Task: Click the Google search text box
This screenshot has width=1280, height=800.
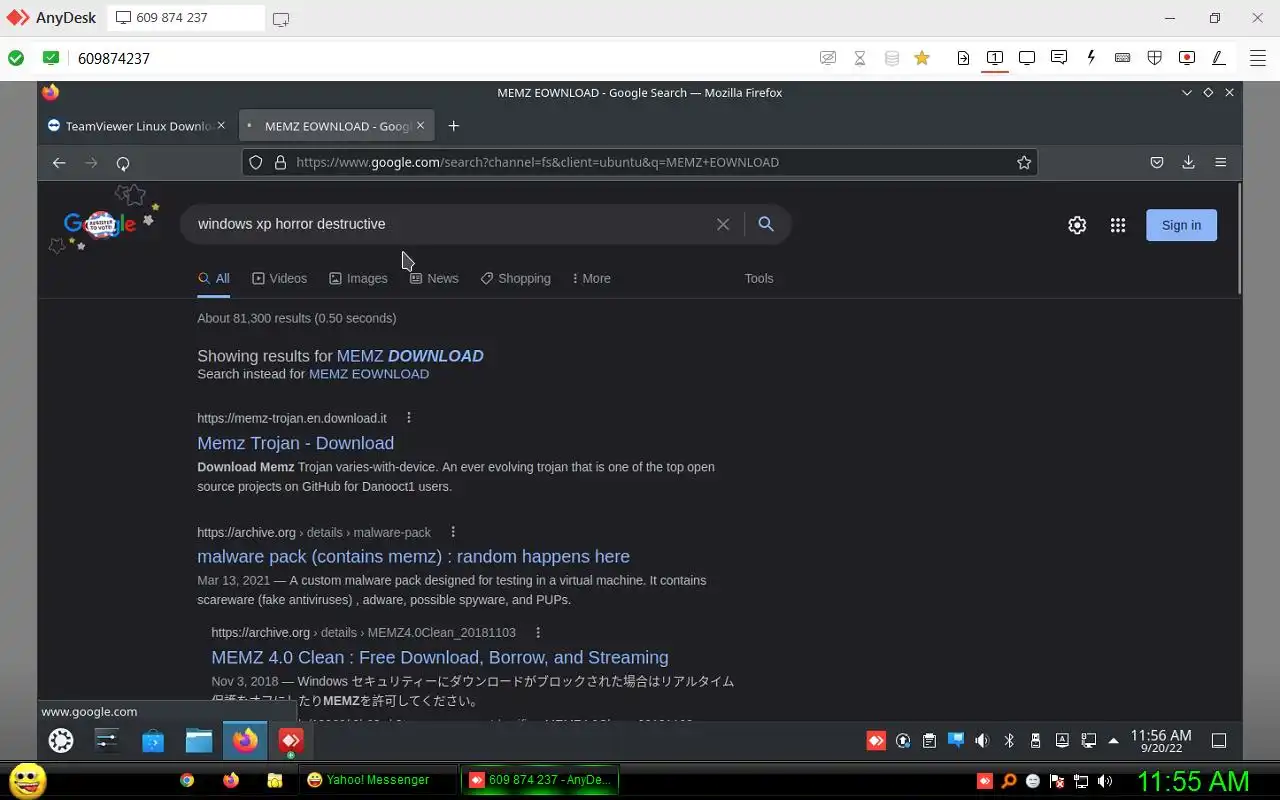Action: tap(450, 224)
